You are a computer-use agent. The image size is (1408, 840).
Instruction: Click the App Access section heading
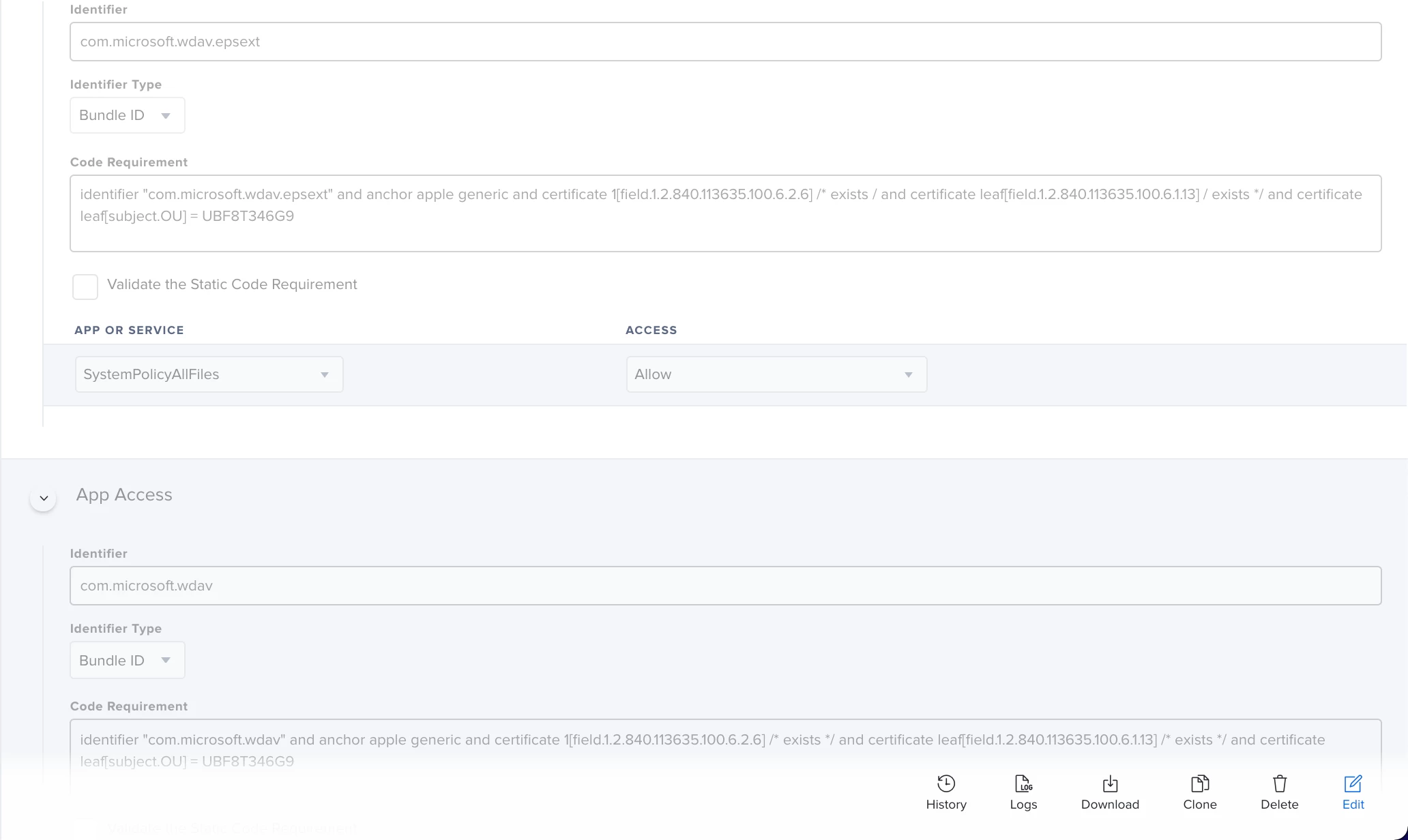(124, 494)
